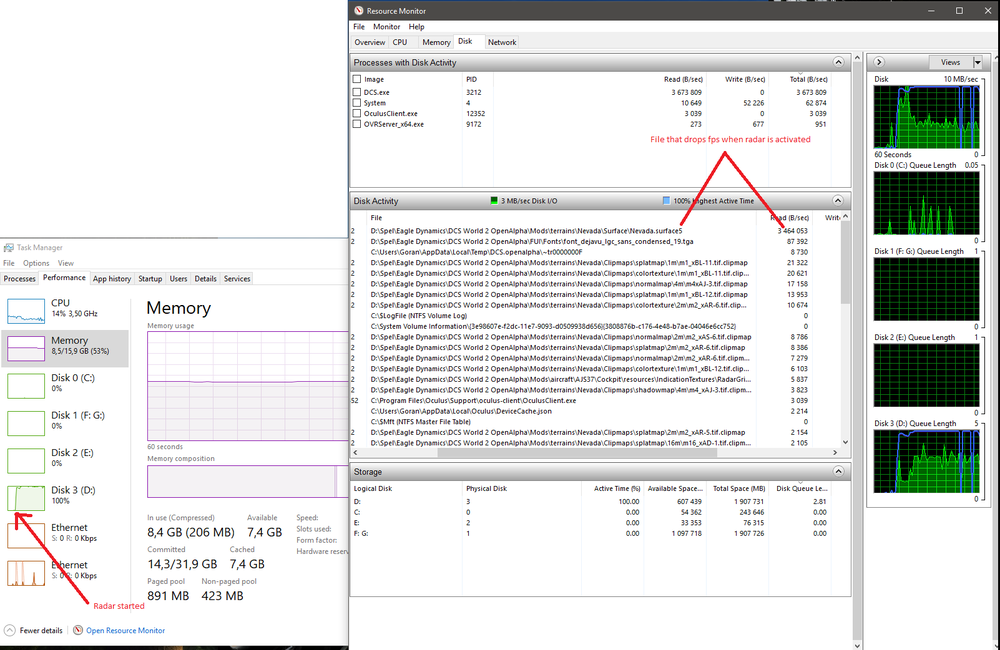
Task: Select the font_dejavu_lgc_sans_condensed_19.tga row
Action: pos(595,242)
